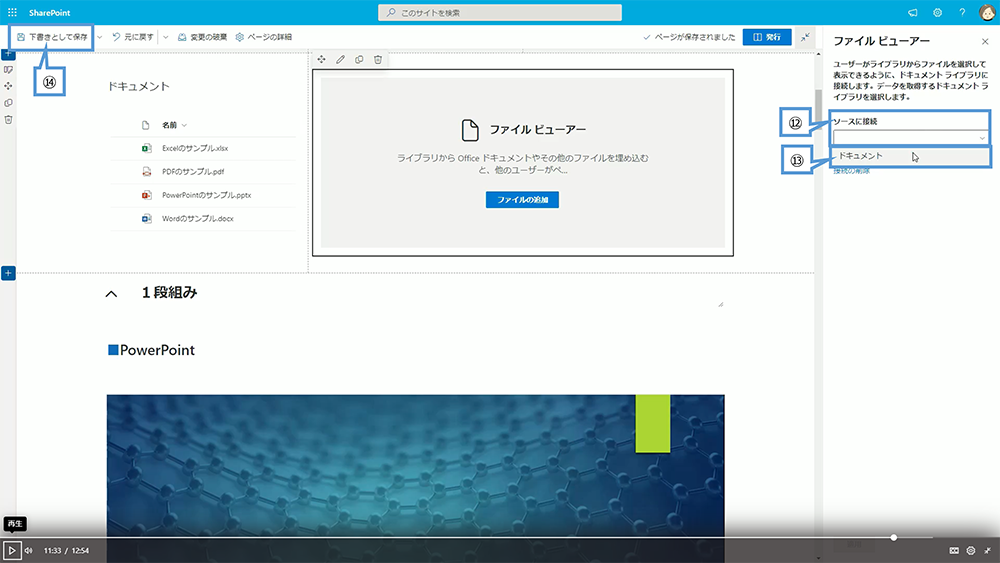This screenshot has width=1000, height=563.
Task: Click the ■PowerPoint heading text
Action: click(x=152, y=350)
